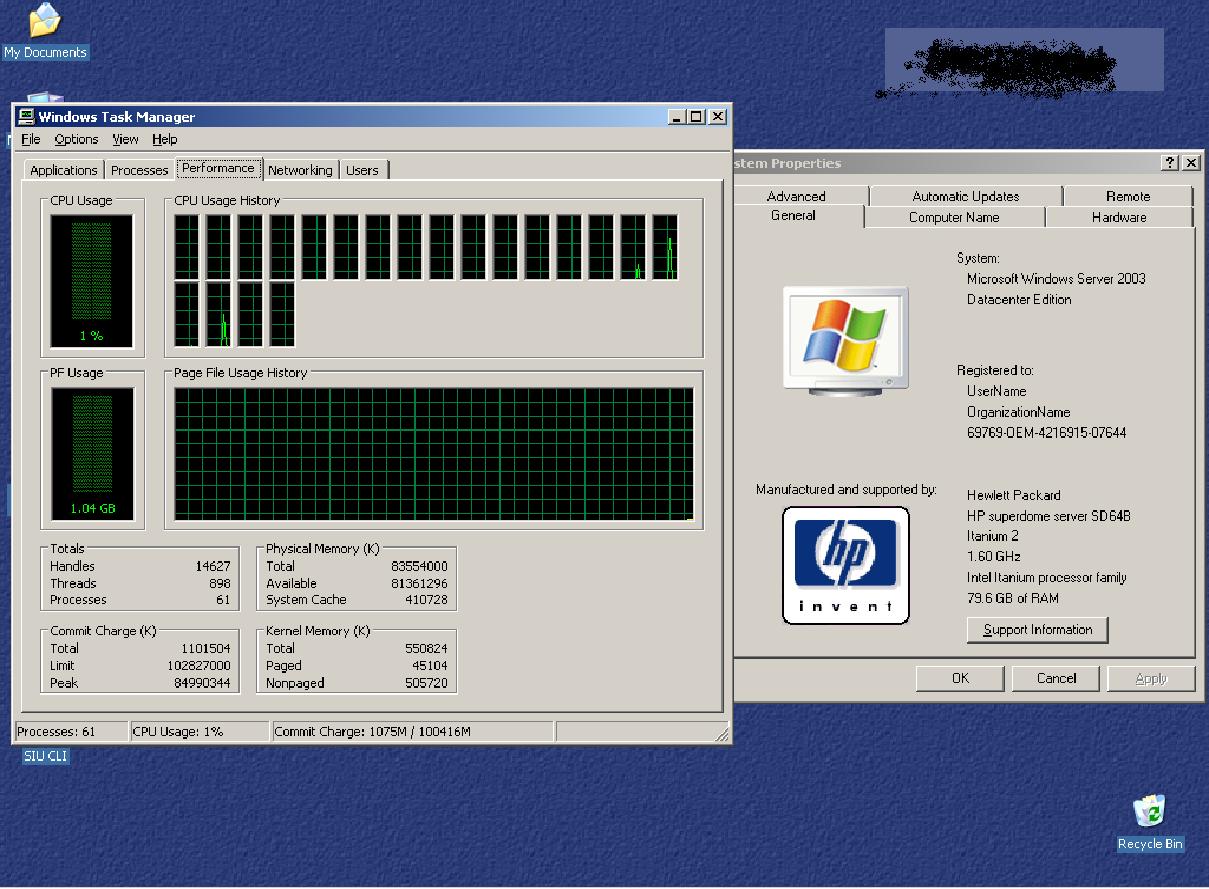Click the PF Usage gauge showing 1.04 GB
Image resolution: width=1209 pixels, height=889 pixels.
click(x=92, y=454)
